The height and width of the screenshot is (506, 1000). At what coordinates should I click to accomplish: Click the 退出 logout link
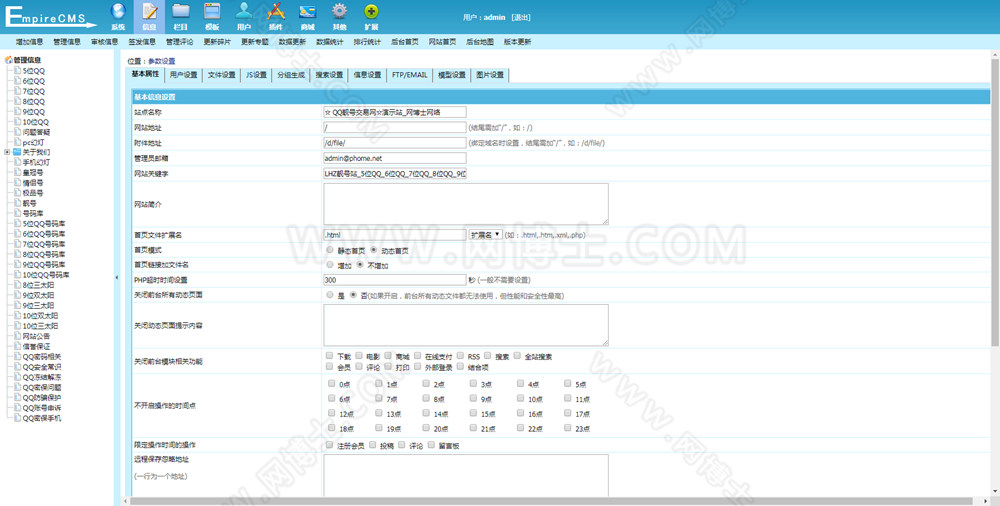point(521,17)
